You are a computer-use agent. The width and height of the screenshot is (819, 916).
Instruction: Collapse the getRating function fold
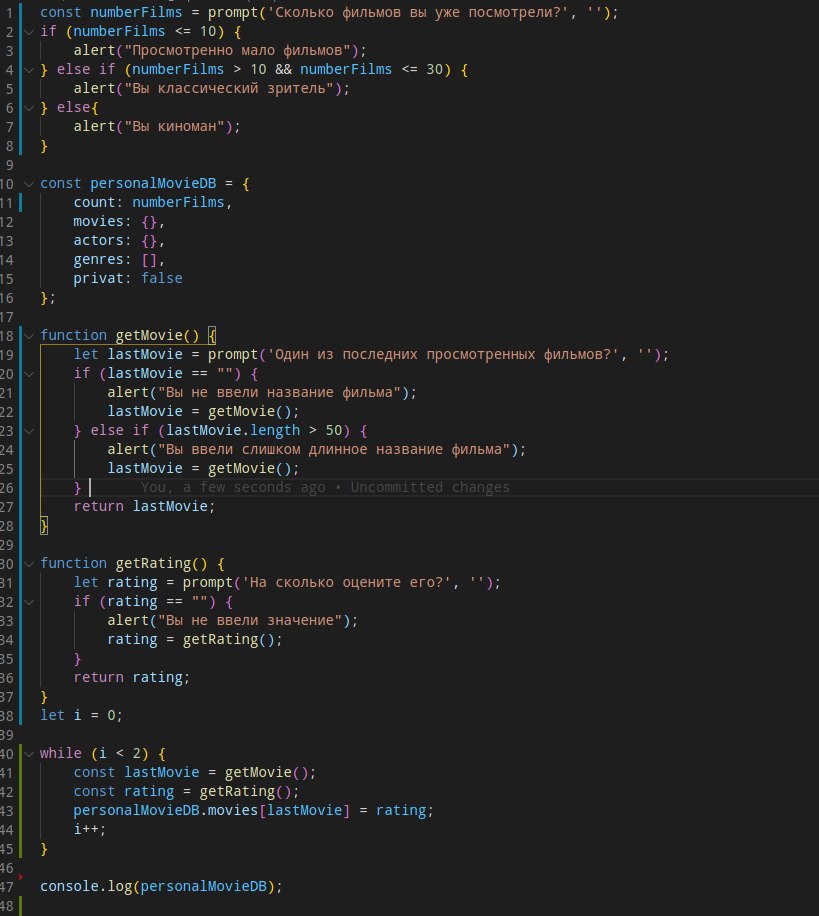pyautogui.click(x=29, y=564)
